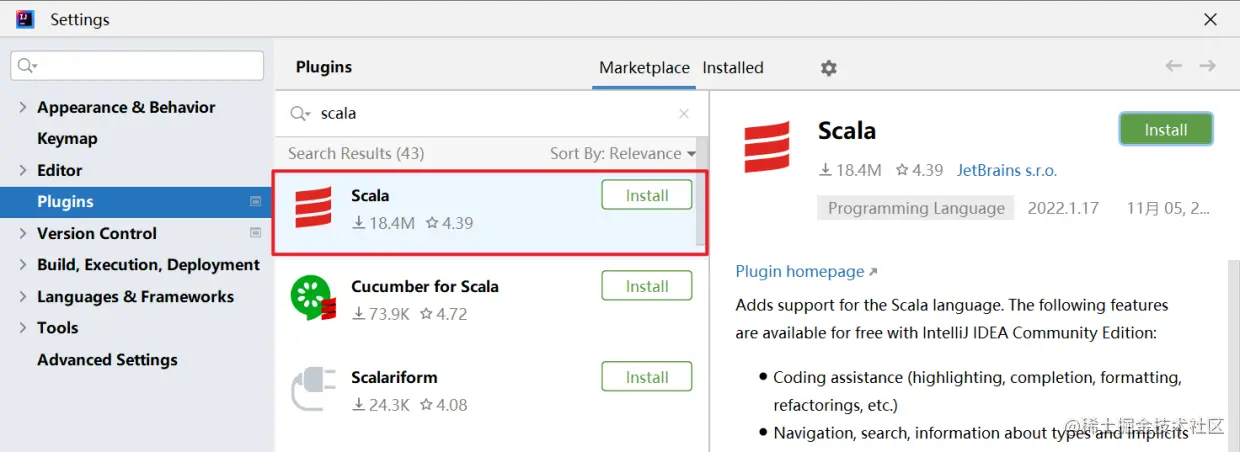Image resolution: width=1240 pixels, height=452 pixels.
Task: Click the Plugins row project-level icon
Action: click(x=255, y=201)
